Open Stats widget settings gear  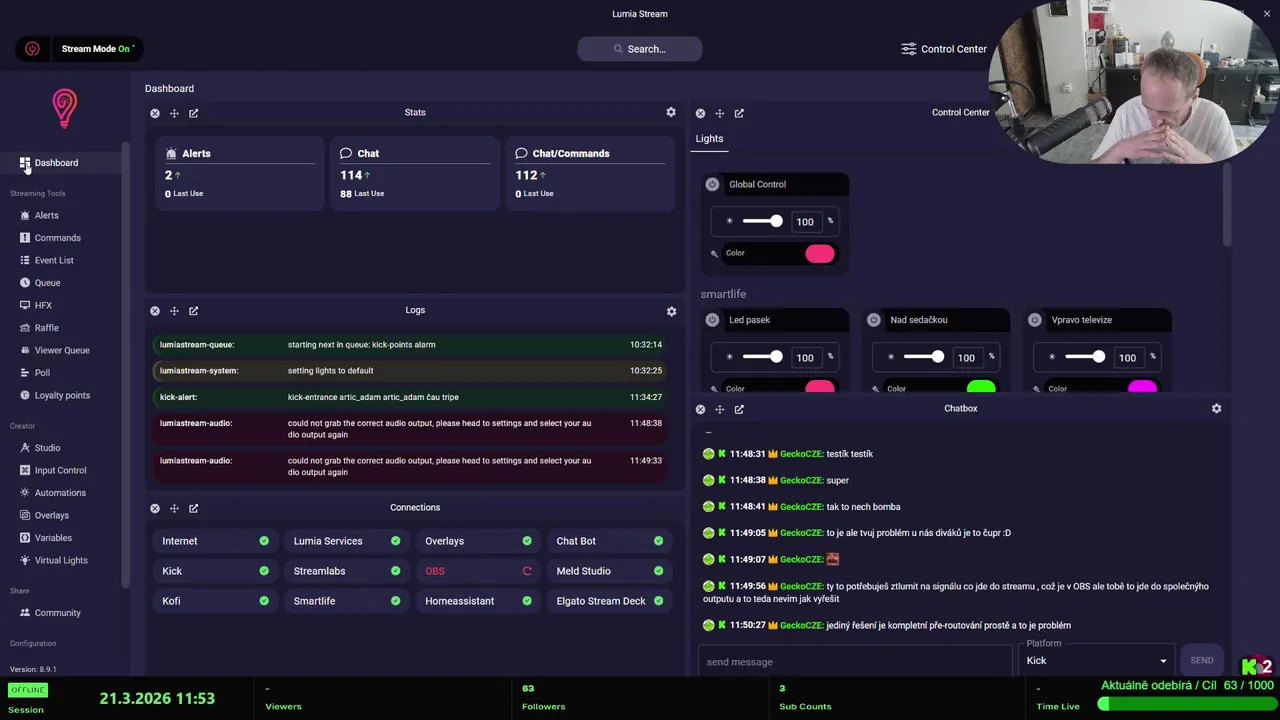[671, 113]
